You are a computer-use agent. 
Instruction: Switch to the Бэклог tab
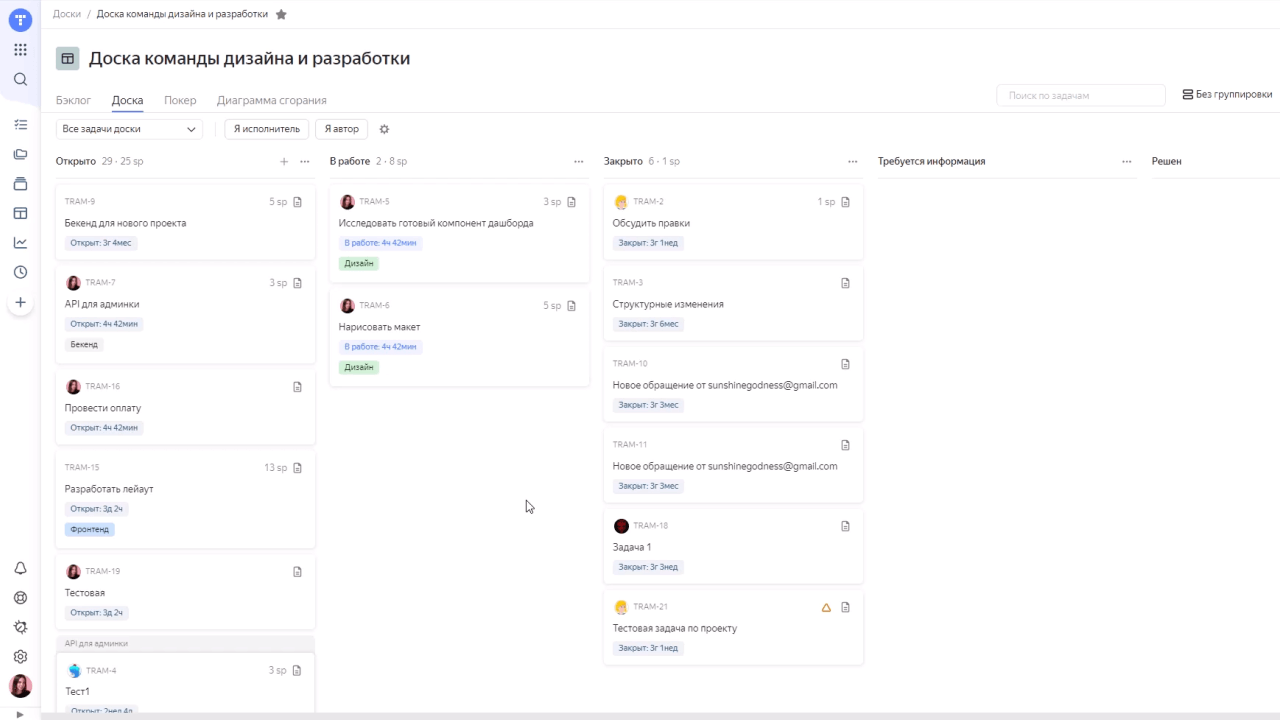73,100
